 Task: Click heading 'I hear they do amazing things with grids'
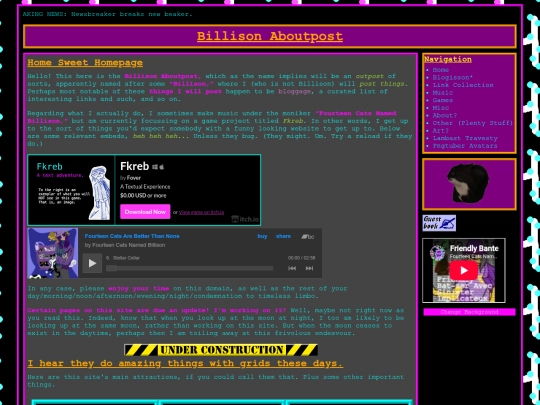[185, 363]
